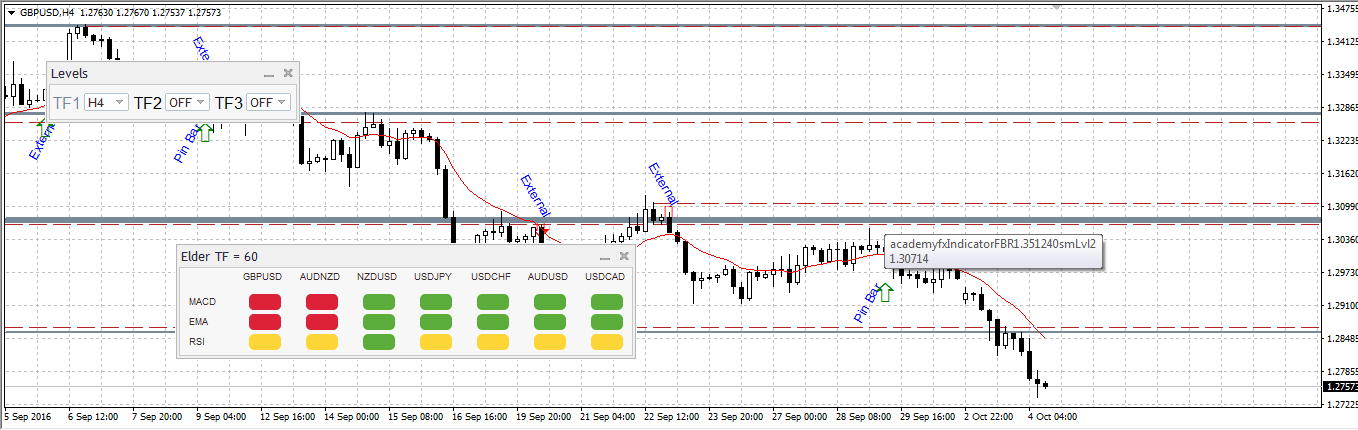This screenshot has height=430, width=1358.
Task: Click green Pin Bar arrow near Levels panel
Action: click(205, 132)
